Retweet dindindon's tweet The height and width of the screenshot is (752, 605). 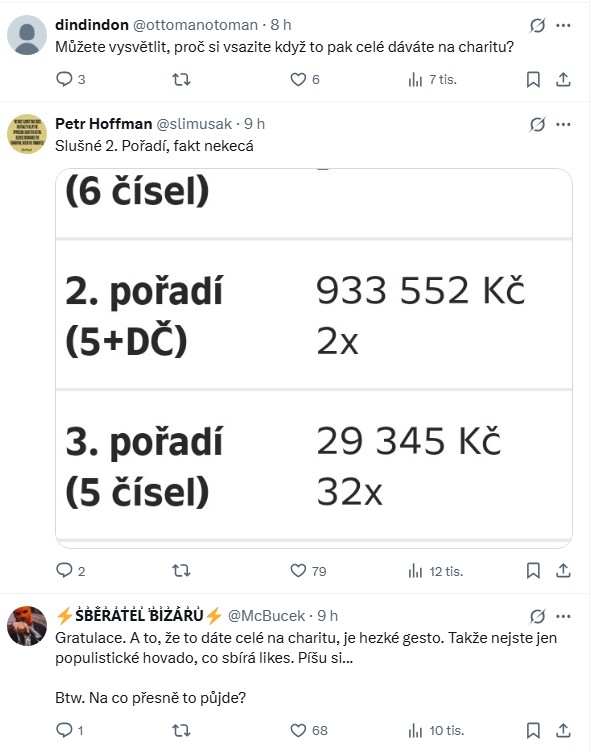181,79
